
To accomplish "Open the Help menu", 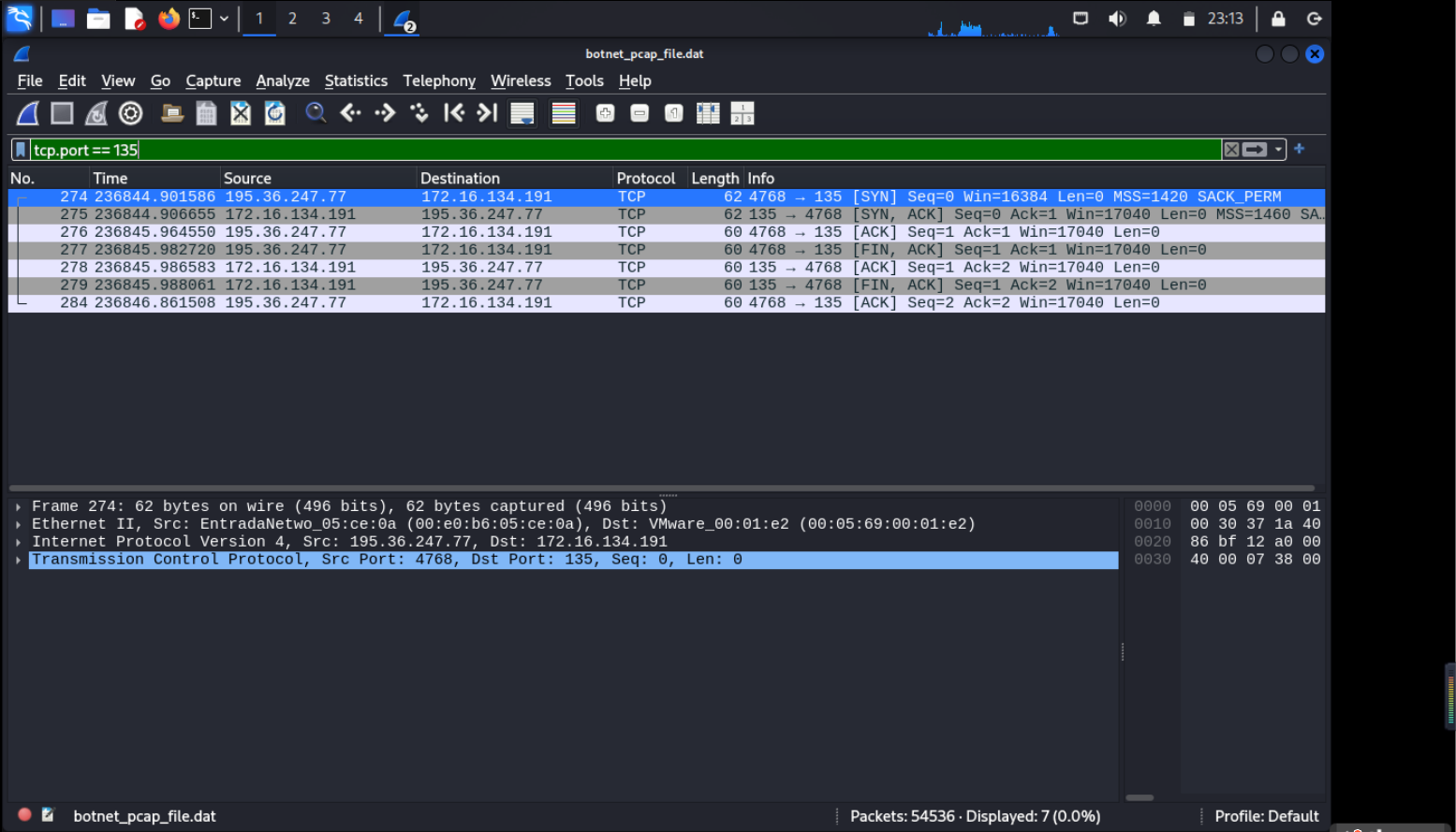I will (x=635, y=81).
